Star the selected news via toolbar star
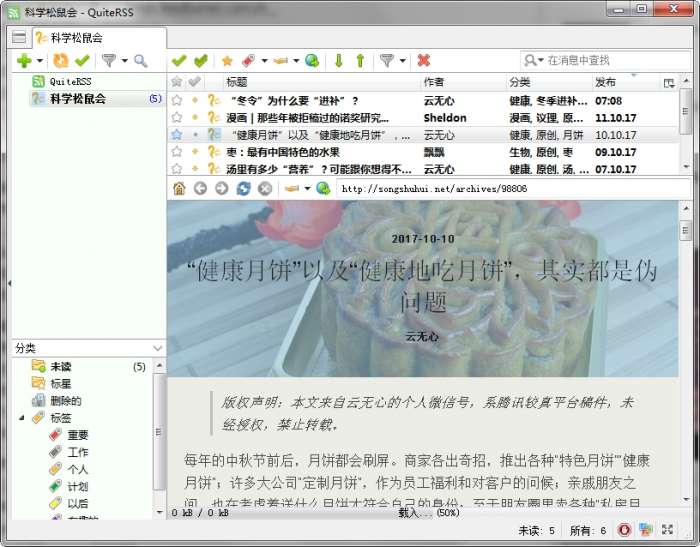Screen dimensions: 700x547 (x=227, y=60)
